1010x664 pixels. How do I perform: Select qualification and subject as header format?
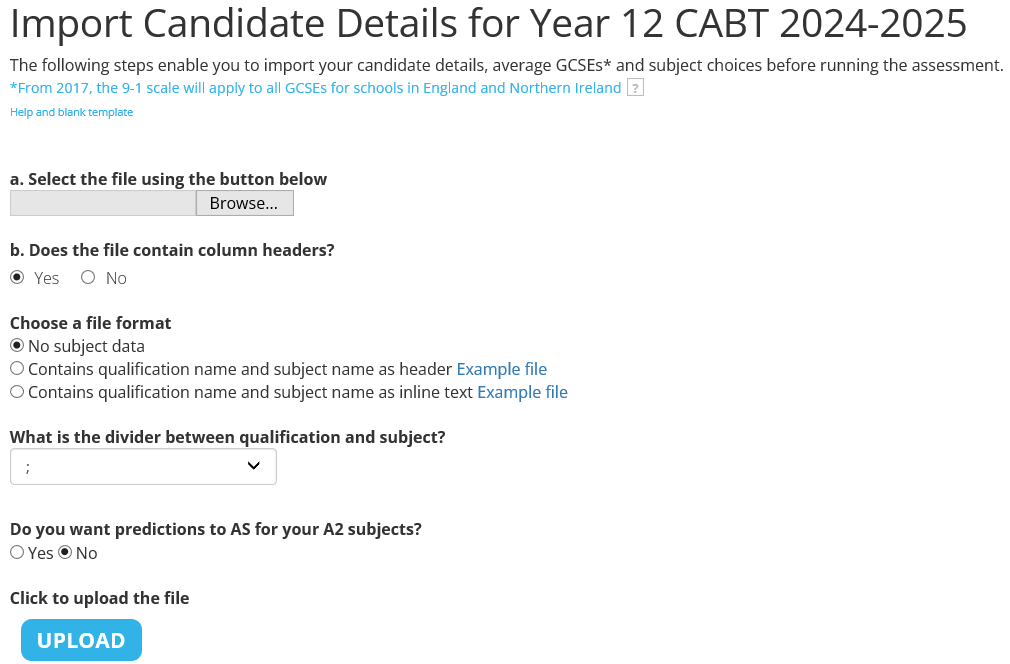(x=17, y=368)
